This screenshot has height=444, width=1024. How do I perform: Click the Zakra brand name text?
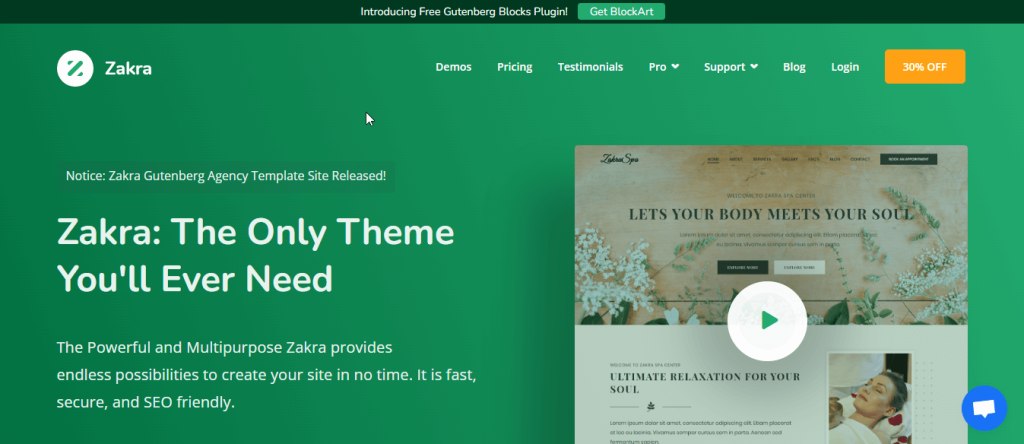(128, 68)
